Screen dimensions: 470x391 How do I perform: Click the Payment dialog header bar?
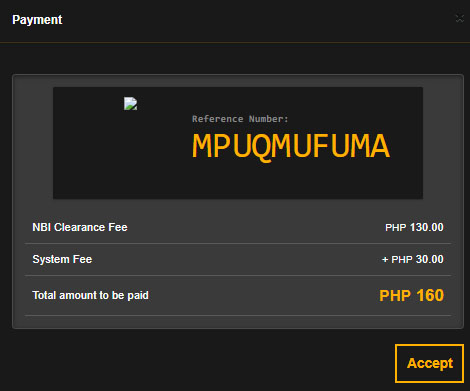coord(235,21)
